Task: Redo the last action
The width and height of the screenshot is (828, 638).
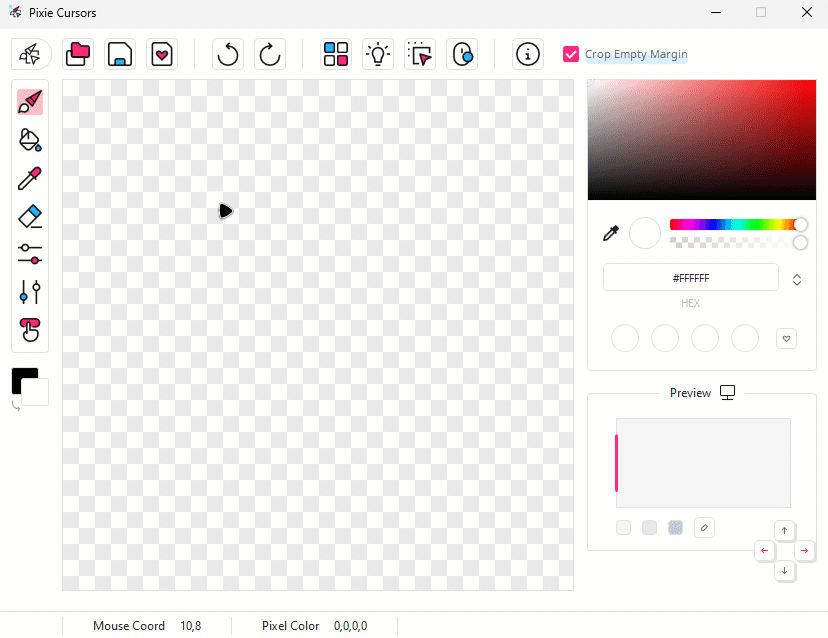Action: pyautogui.click(x=270, y=54)
